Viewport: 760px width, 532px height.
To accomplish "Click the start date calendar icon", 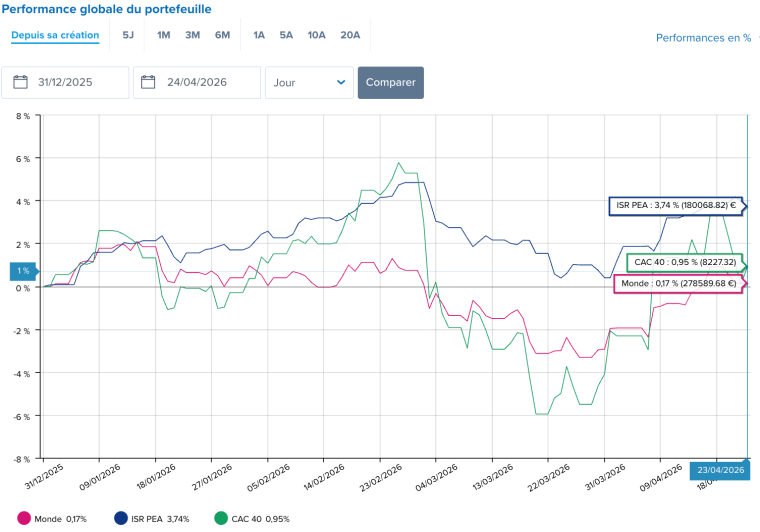I will 20,83.
